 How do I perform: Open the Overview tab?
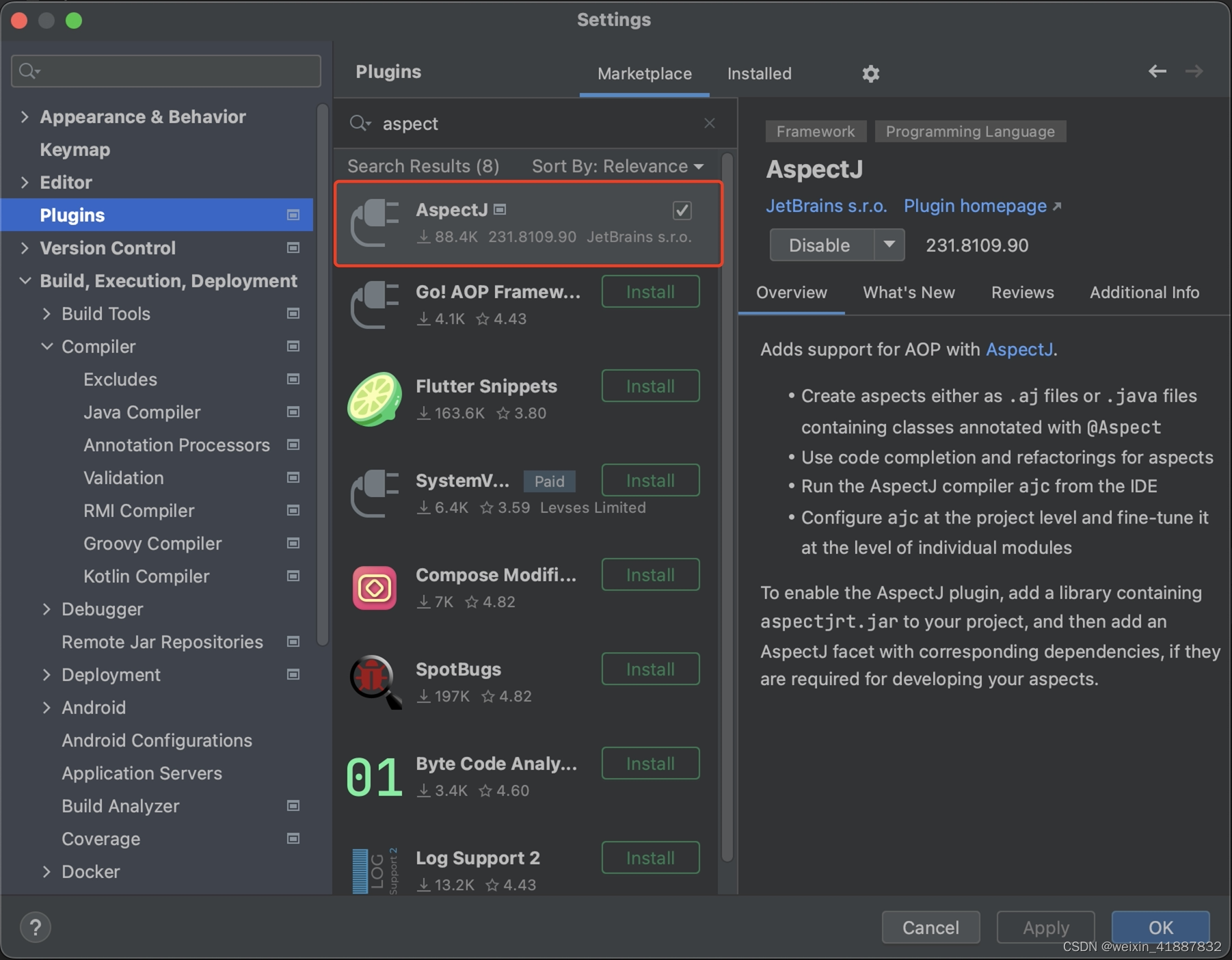(x=792, y=293)
